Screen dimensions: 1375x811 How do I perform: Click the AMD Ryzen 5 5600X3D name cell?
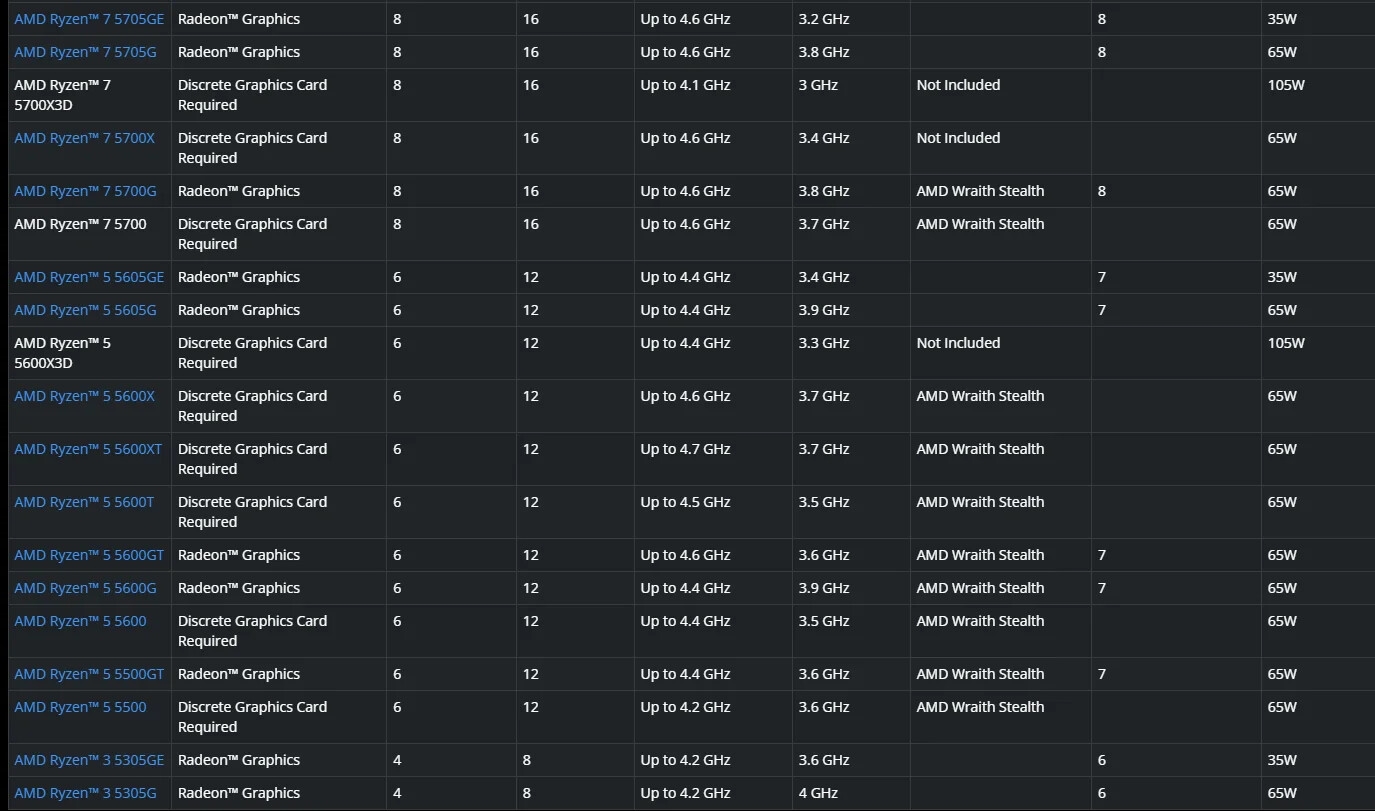(x=62, y=353)
